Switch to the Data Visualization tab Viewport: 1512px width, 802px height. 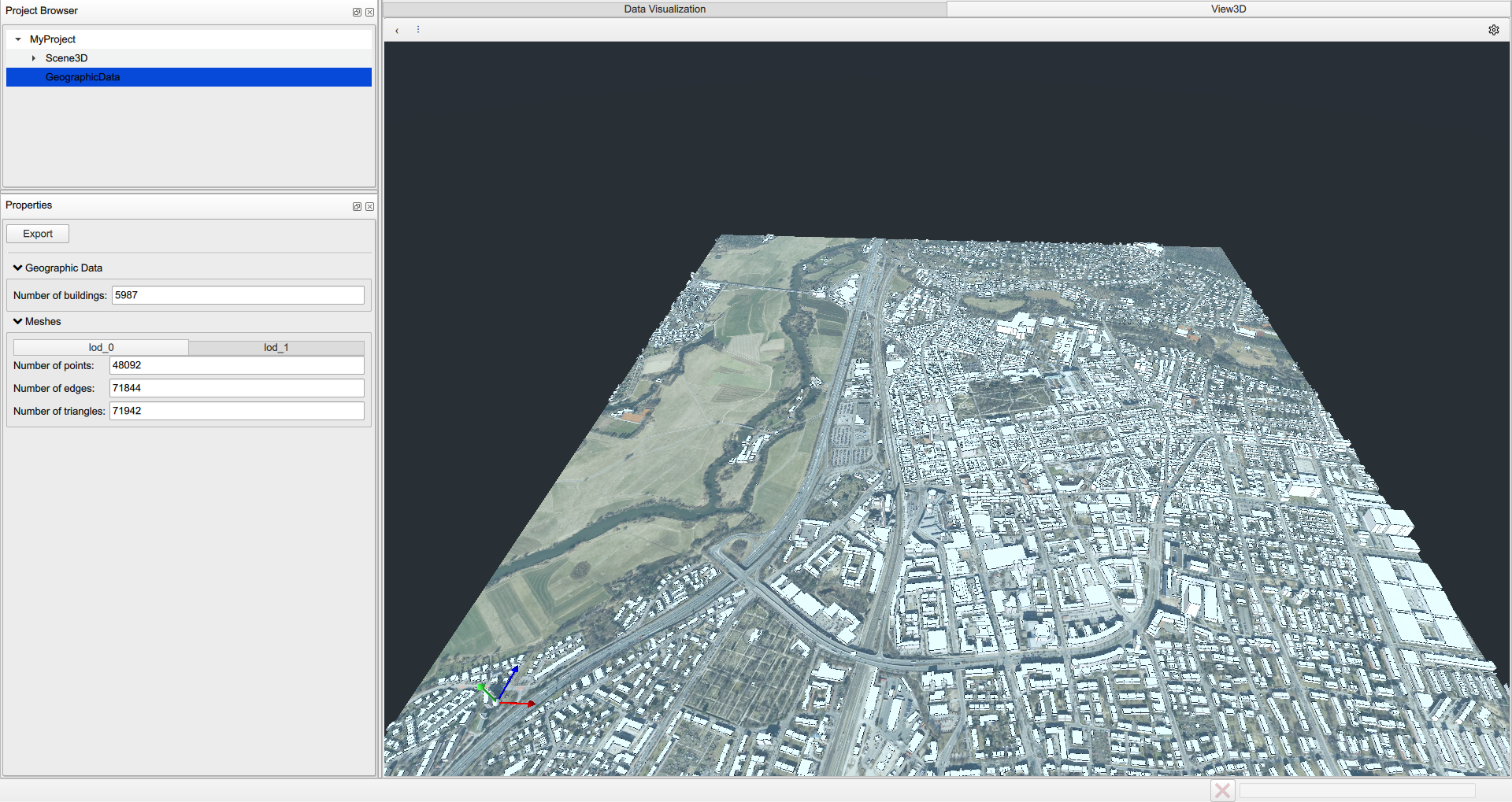(665, 9)
